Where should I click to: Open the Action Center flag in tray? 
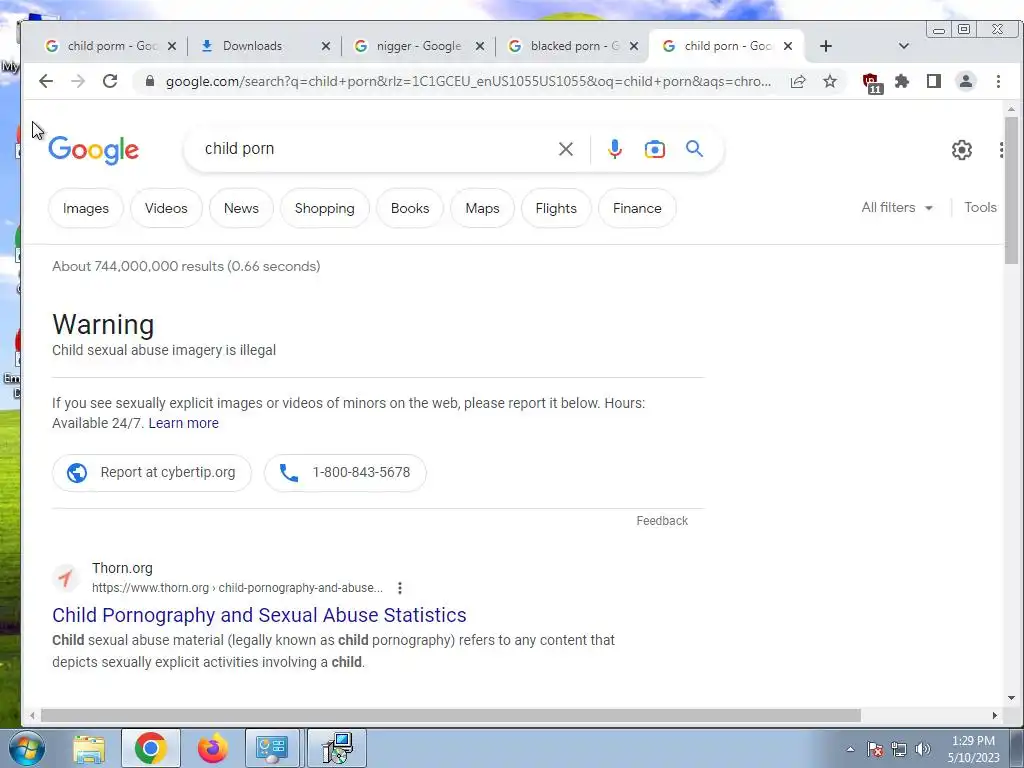[x=875, y=749]
